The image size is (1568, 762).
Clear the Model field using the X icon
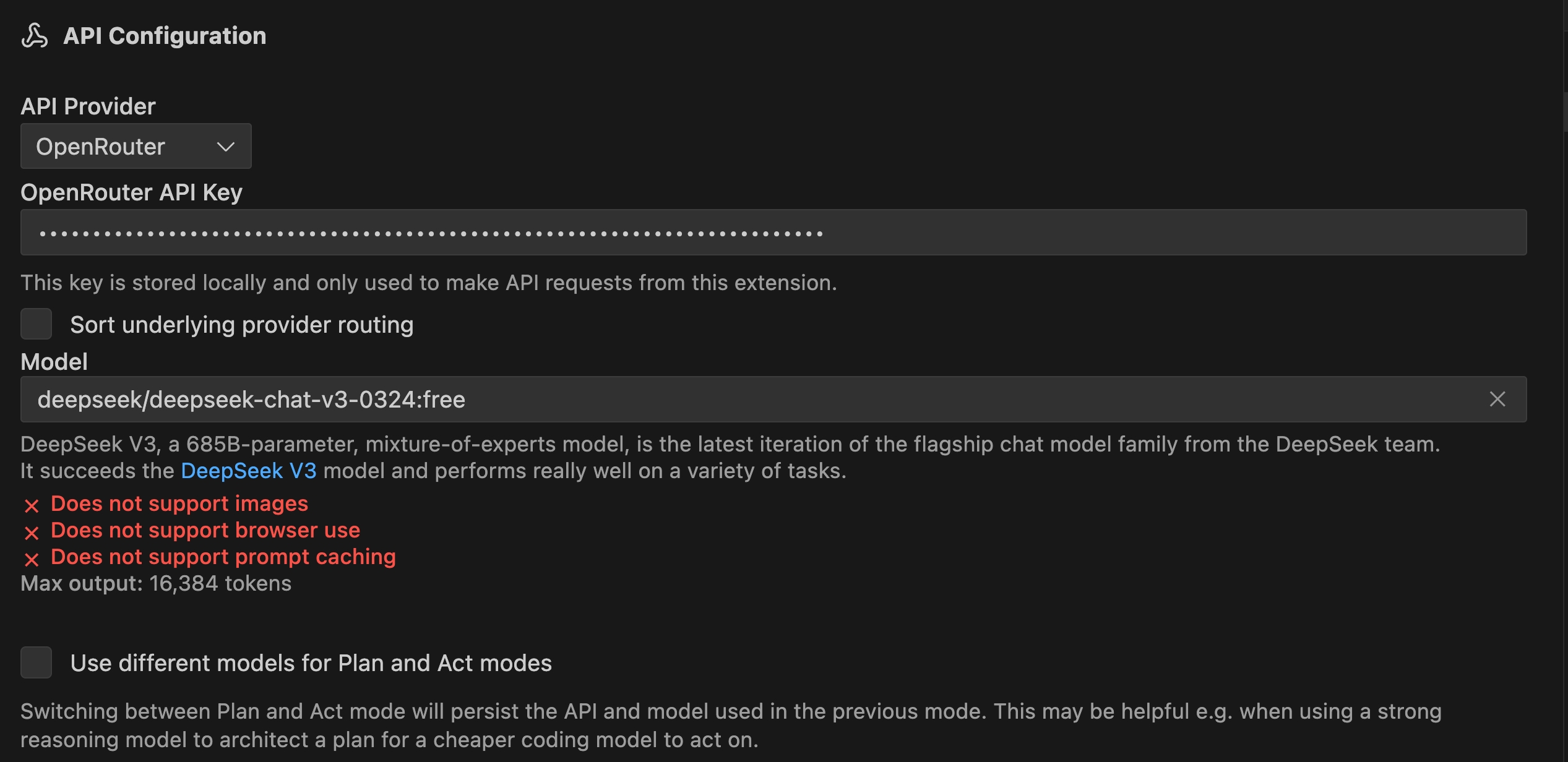(1497, 400)
